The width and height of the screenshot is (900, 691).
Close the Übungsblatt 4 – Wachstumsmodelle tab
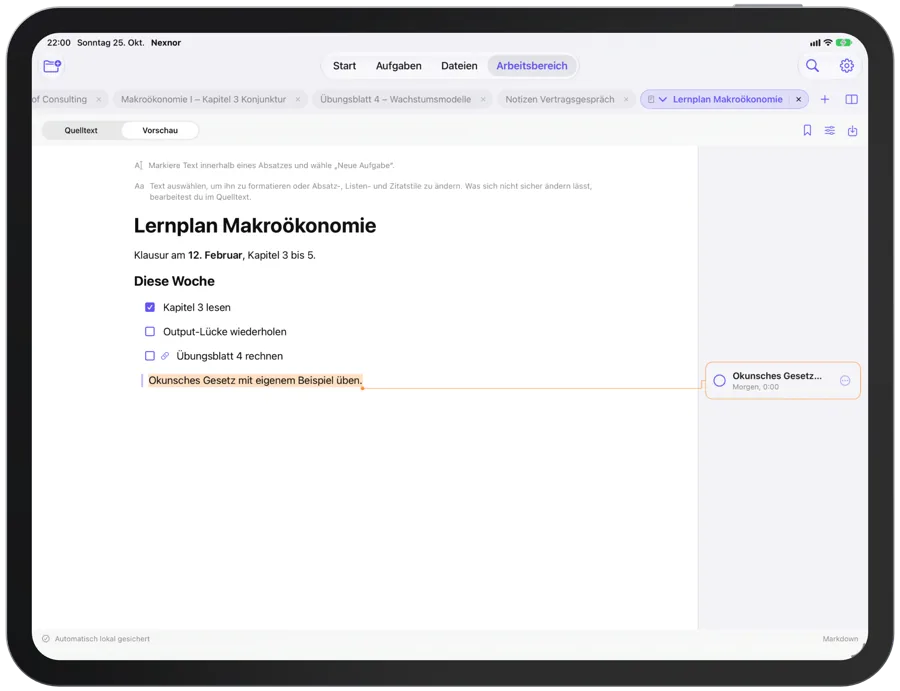[x=483, y=99]
